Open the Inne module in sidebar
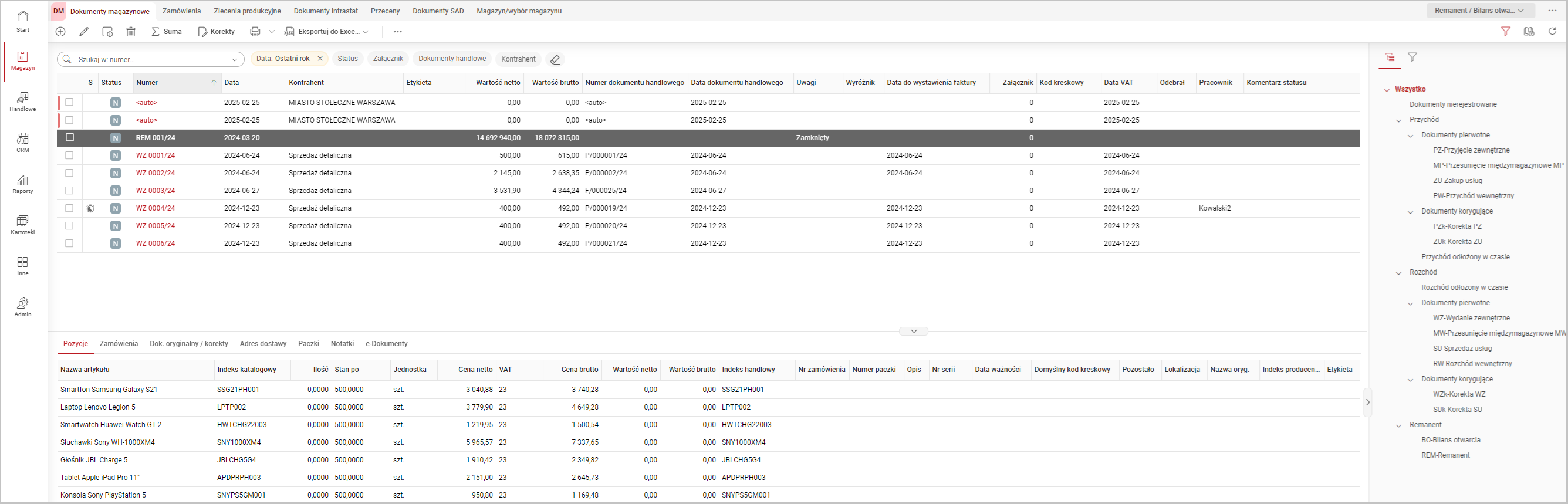The image size is (1568, 504). coord(22,266)
